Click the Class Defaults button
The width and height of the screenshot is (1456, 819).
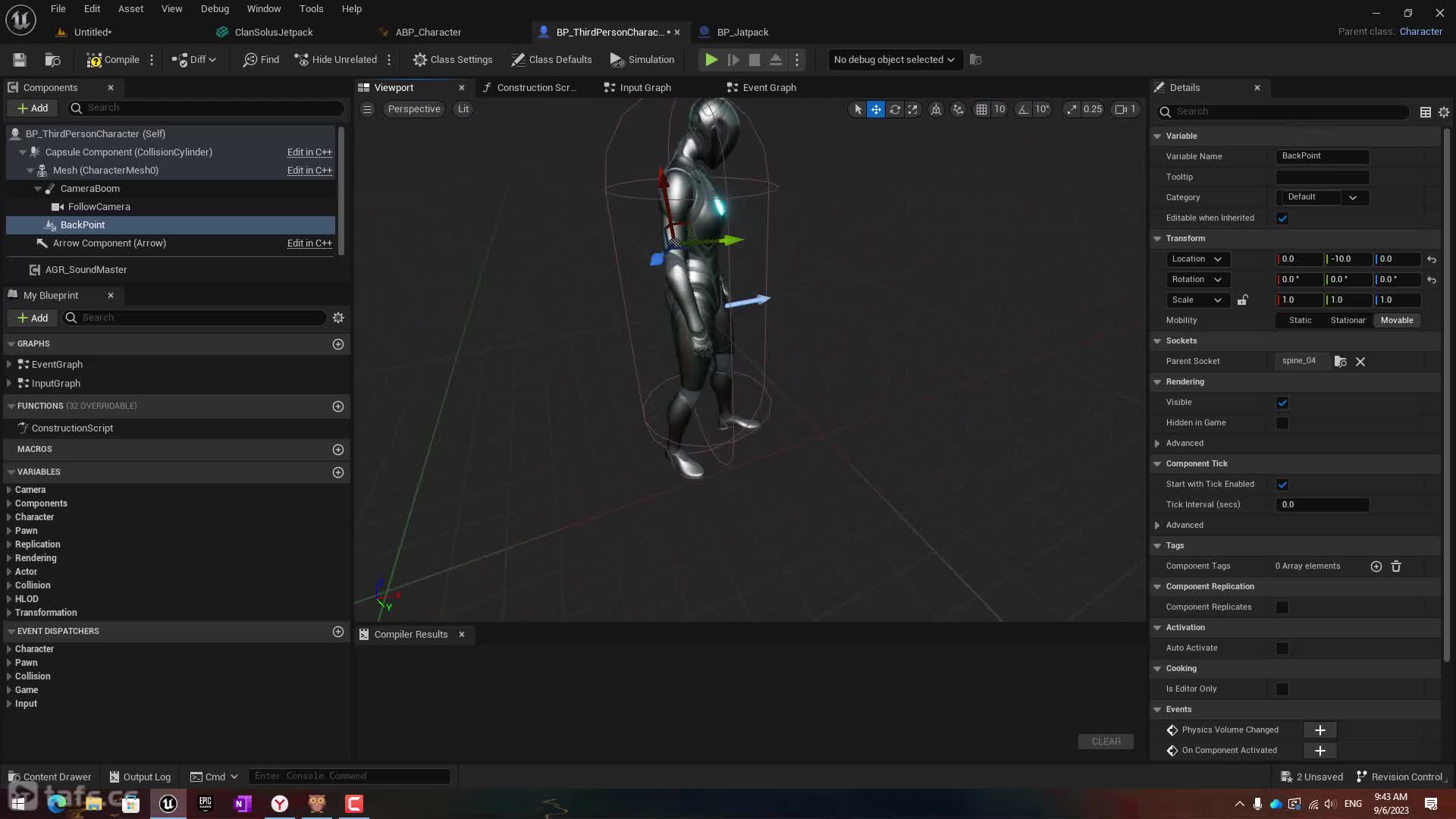(x=551, y=60)
